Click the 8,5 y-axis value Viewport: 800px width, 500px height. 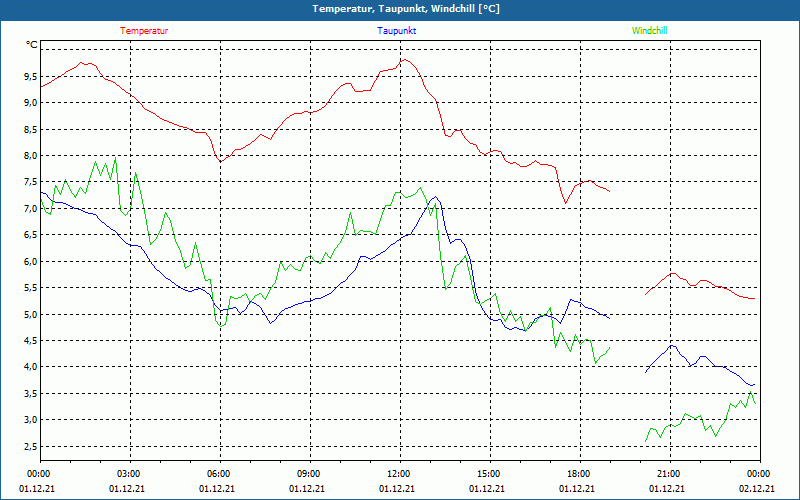[31, 129]
